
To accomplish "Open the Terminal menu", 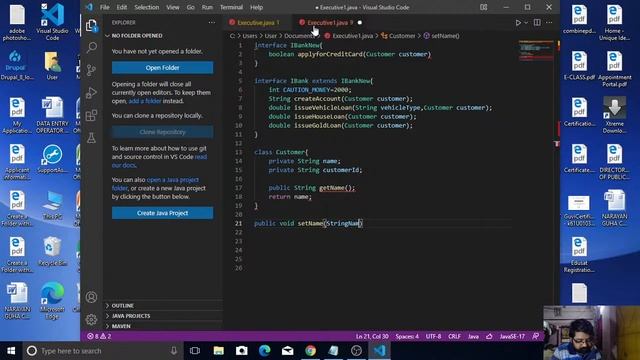I will [x=231, y=7].
